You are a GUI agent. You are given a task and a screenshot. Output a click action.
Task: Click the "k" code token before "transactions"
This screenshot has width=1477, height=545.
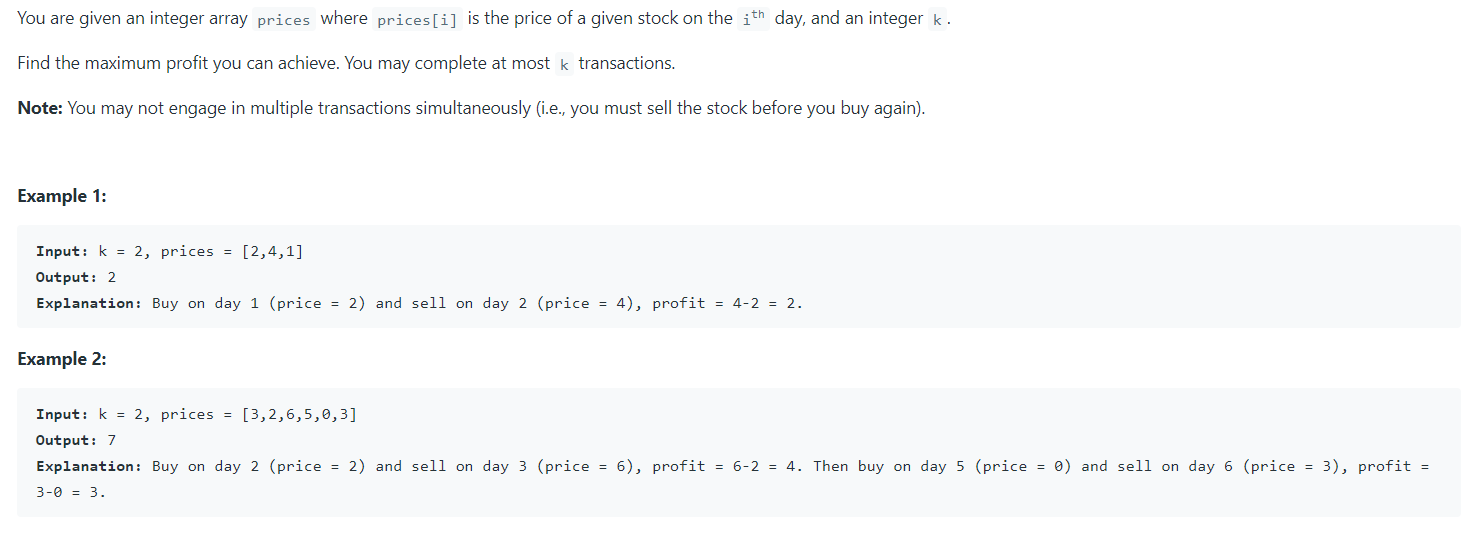(x=564, y=64)
